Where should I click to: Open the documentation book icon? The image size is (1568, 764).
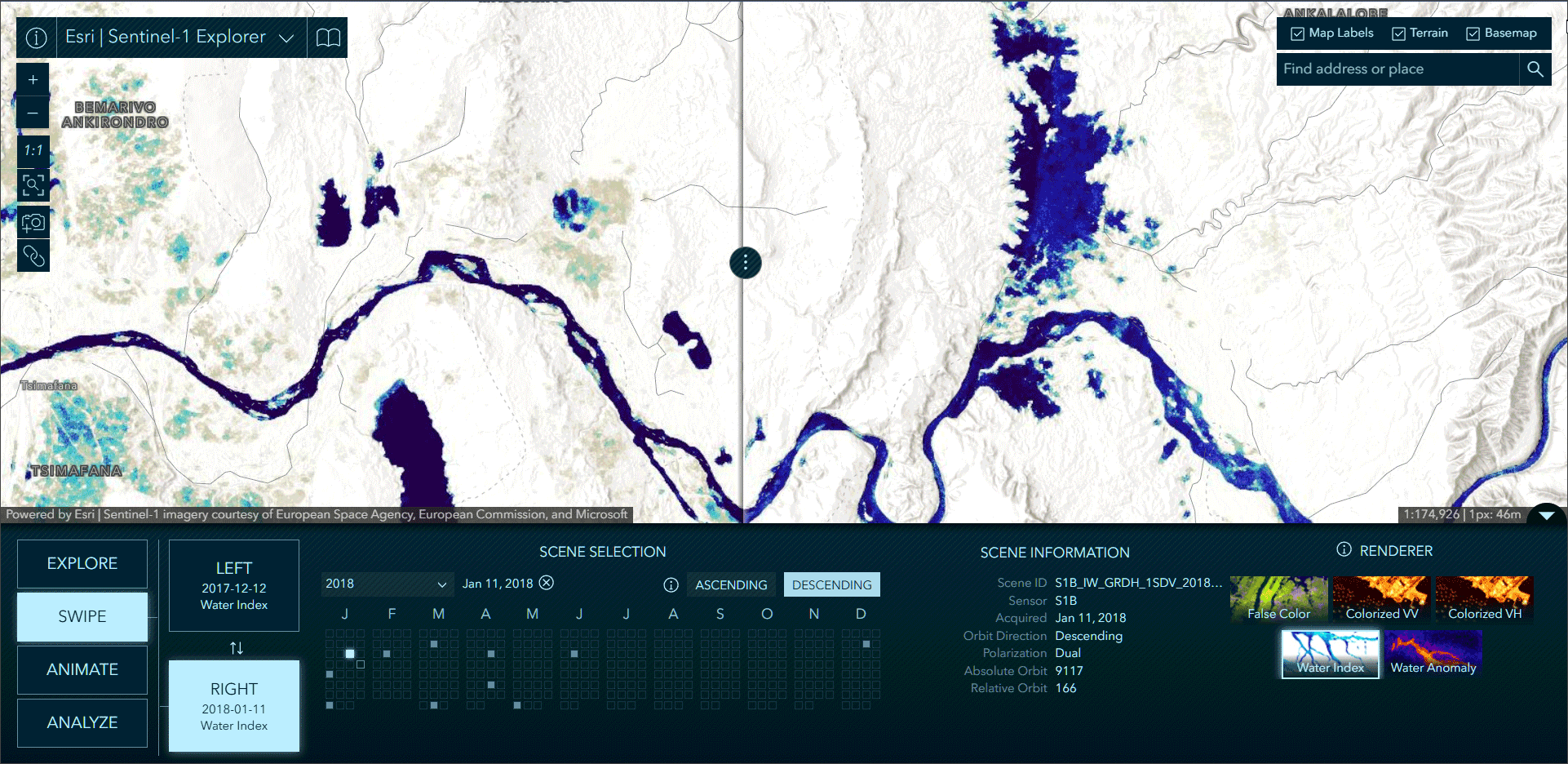328,38
